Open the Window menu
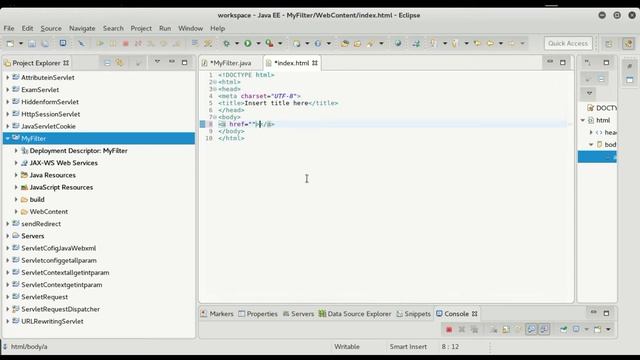Image resolution: width=640 pixels, height=360 pixels. (190, 28)
